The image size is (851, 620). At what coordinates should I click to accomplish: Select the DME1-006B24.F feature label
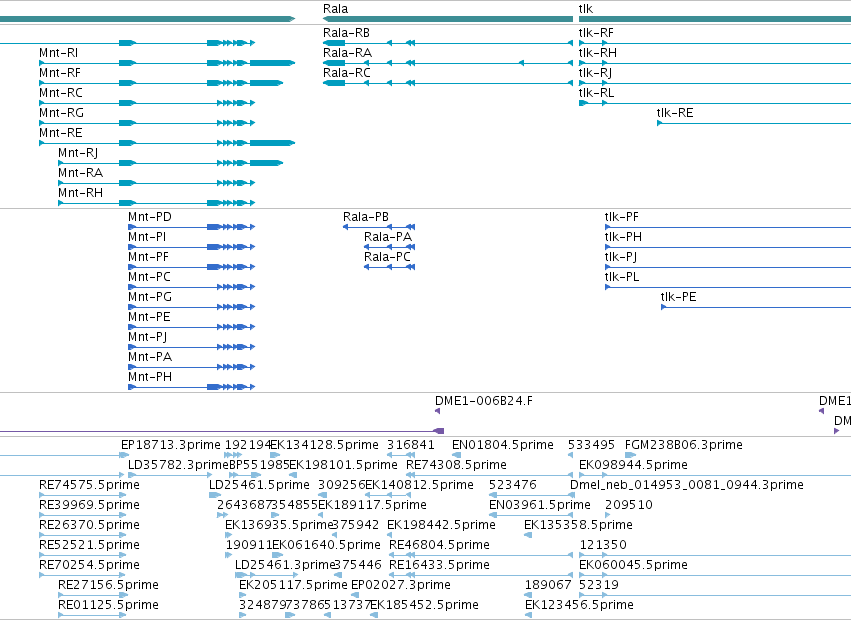point(484,401)
